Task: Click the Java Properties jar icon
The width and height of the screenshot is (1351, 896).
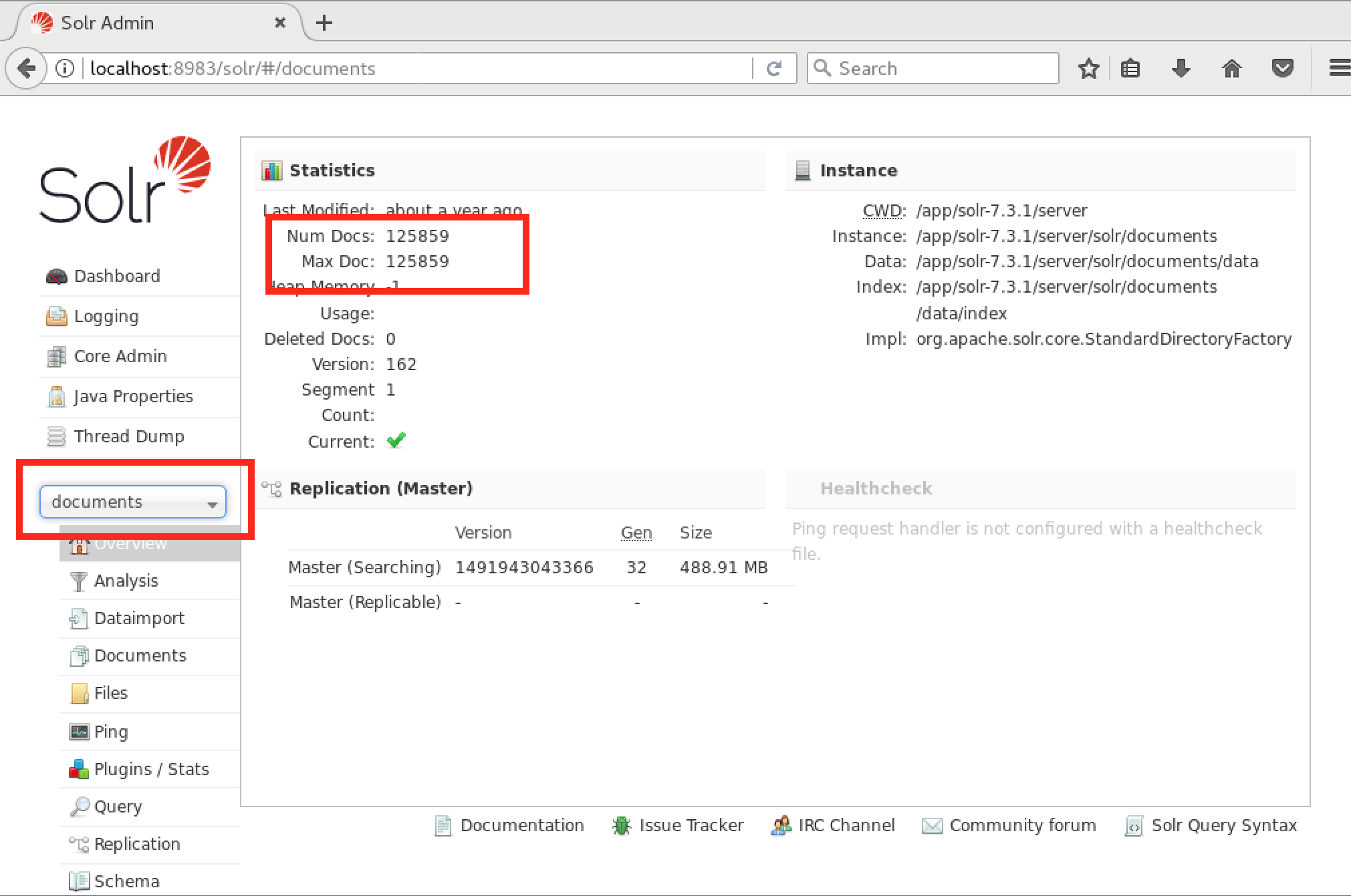Action: point(57,396)
